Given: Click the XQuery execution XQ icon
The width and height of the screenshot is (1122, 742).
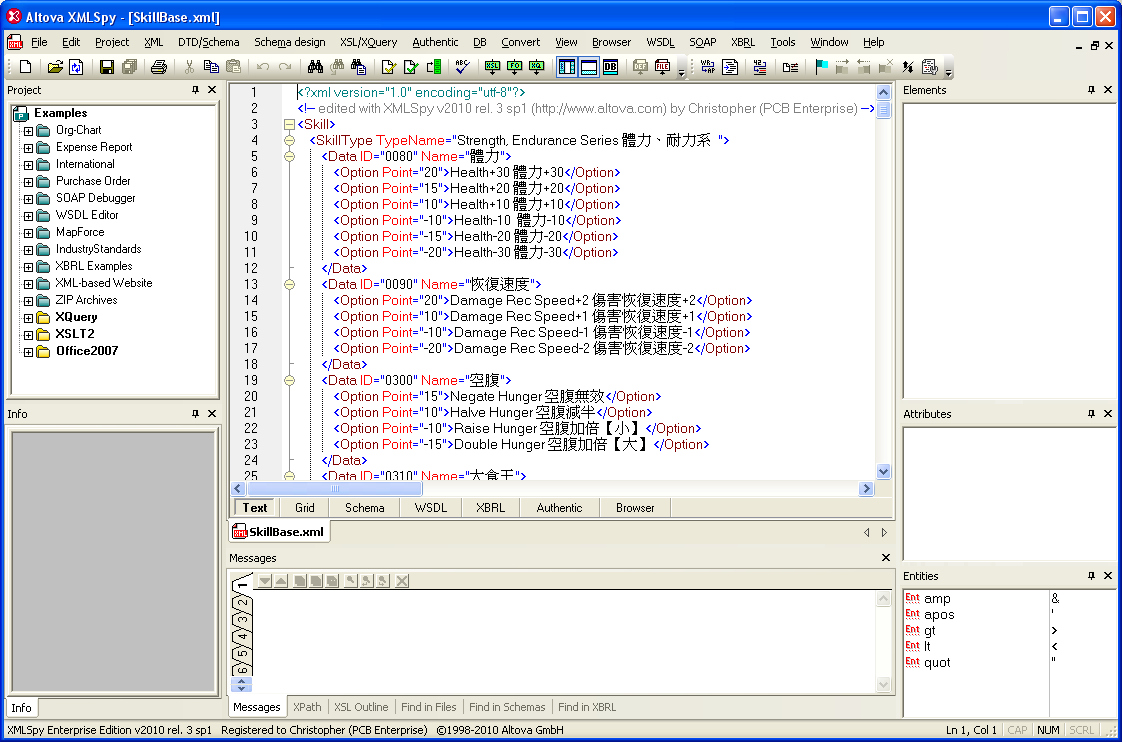Looking at the screenshot, I should tap(537, 67).
